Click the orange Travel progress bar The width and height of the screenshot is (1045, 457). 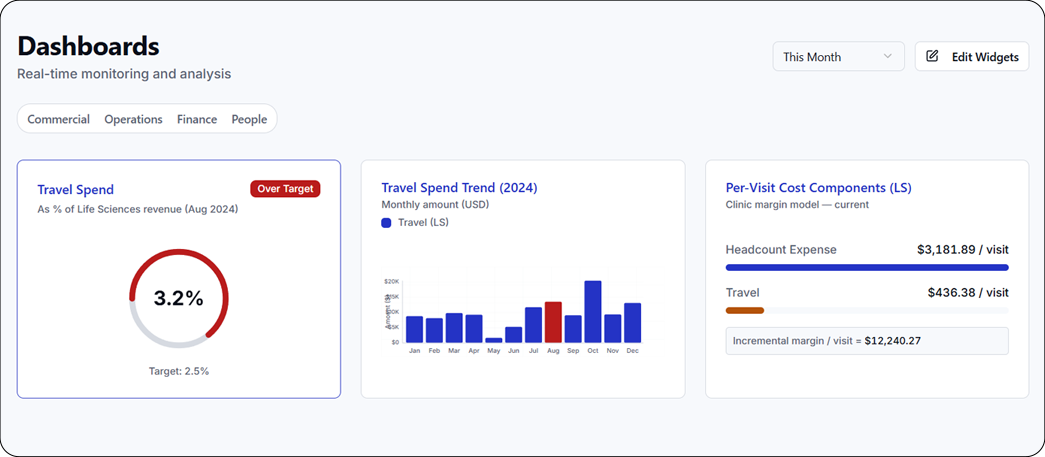(745, 311)
